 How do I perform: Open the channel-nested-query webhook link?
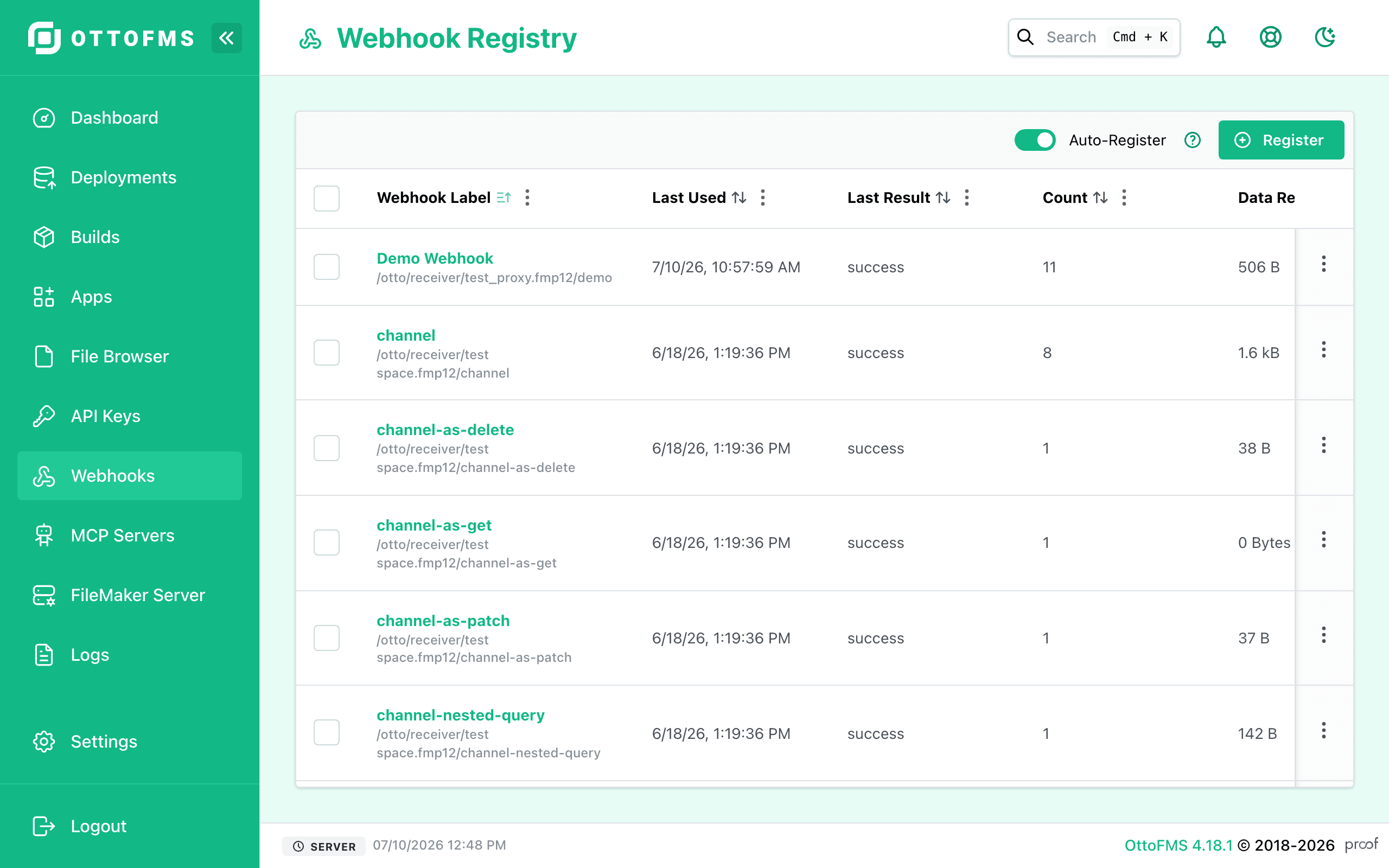[460, 716]
